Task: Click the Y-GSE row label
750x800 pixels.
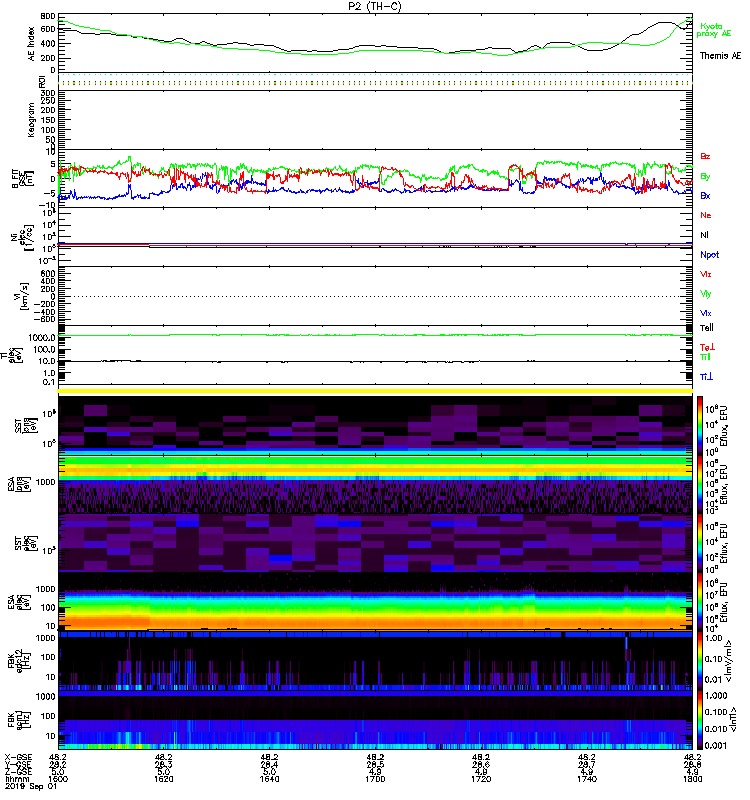Action: coord(18,765)
